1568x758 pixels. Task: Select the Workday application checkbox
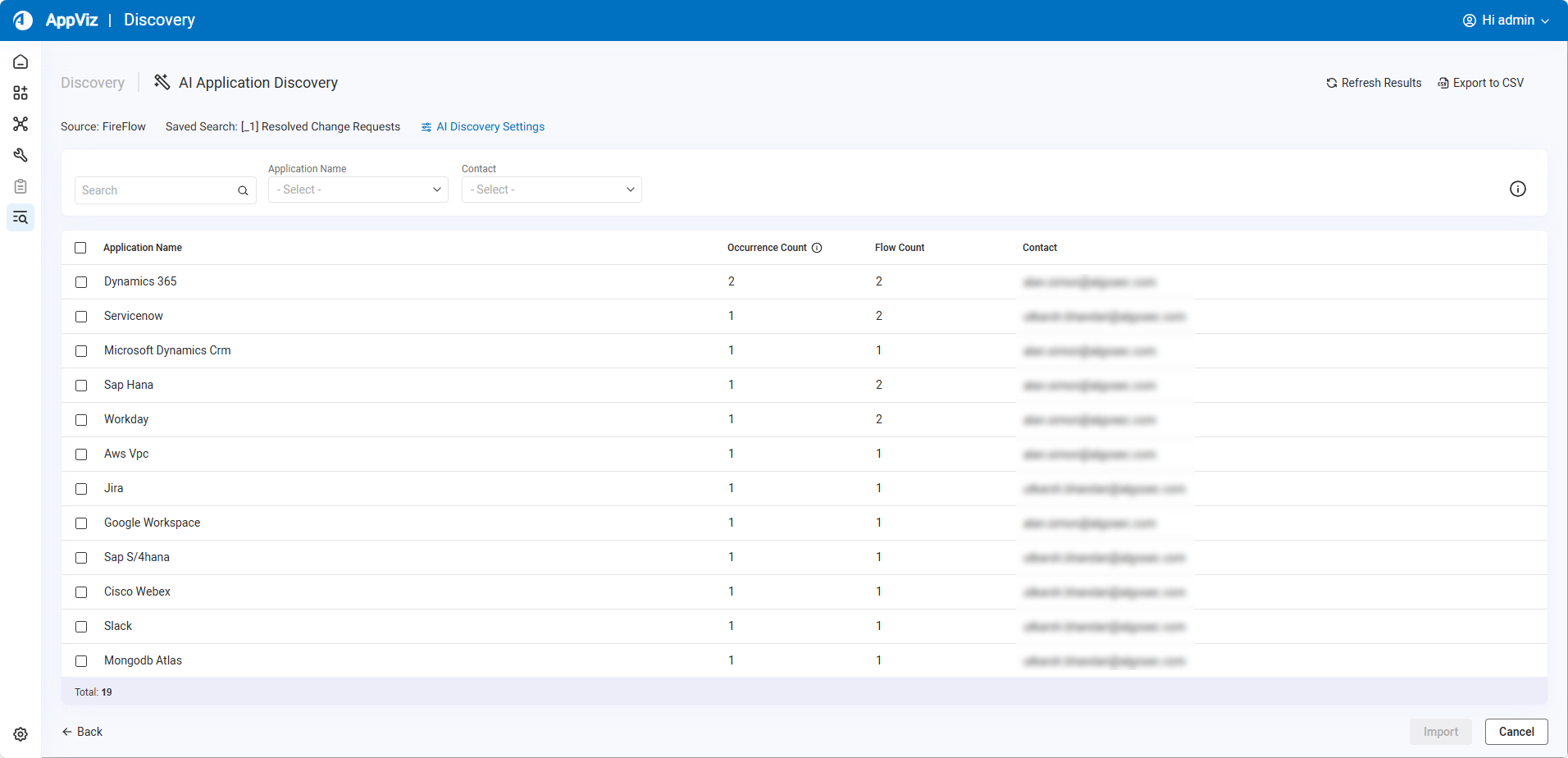pos(81,420)
